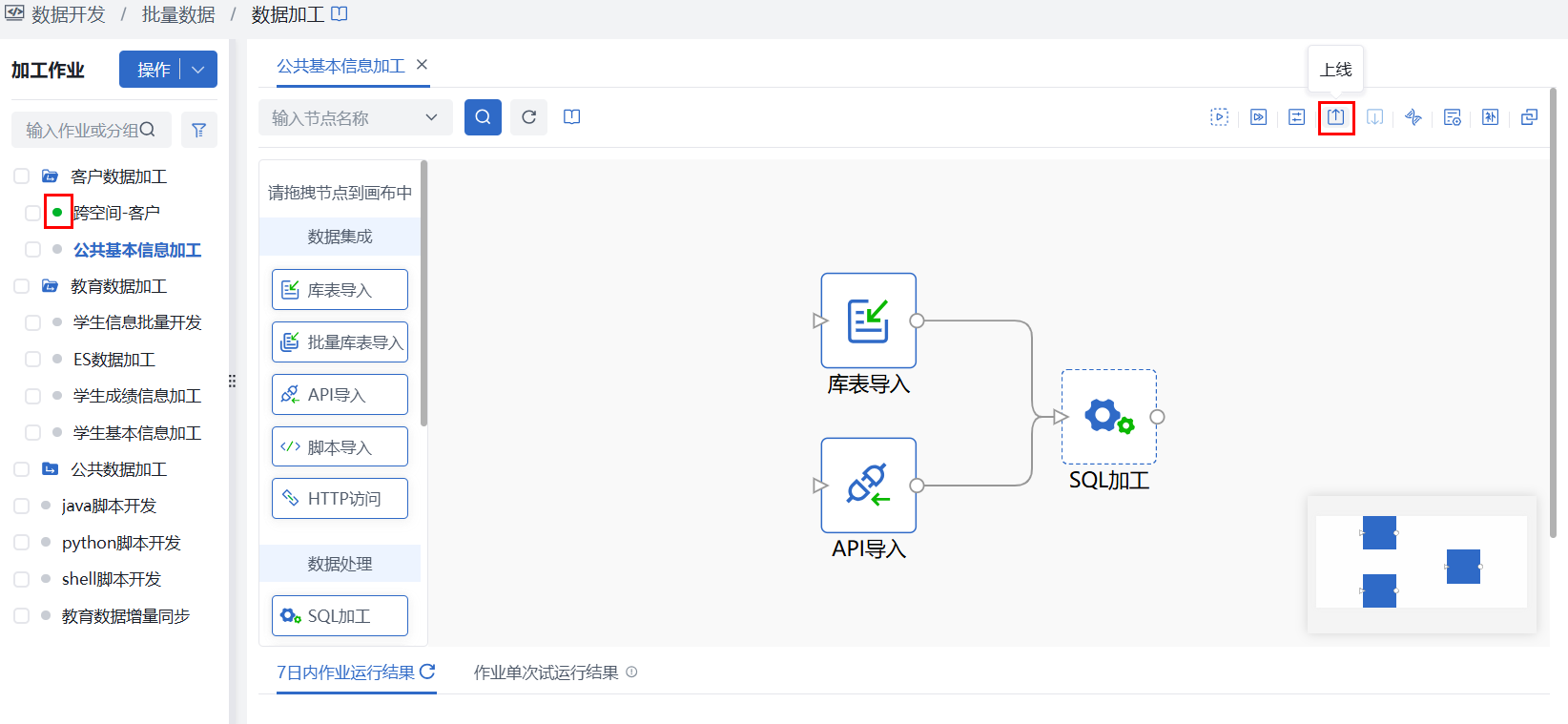Tick the checkbox for 跨空间-客户
The height and width of the screenshot is (724, 1568).
[32, 213]
